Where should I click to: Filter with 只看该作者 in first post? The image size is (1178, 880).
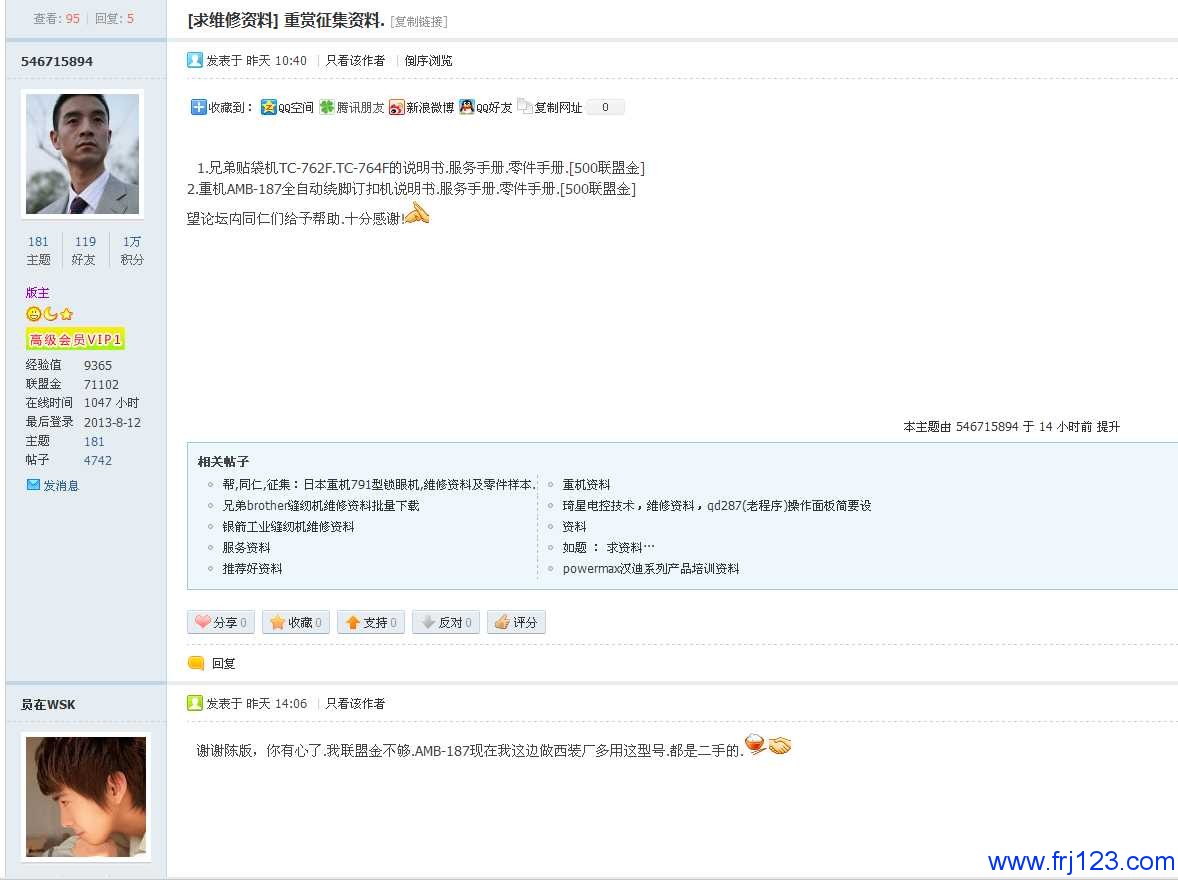pos(355,61)
